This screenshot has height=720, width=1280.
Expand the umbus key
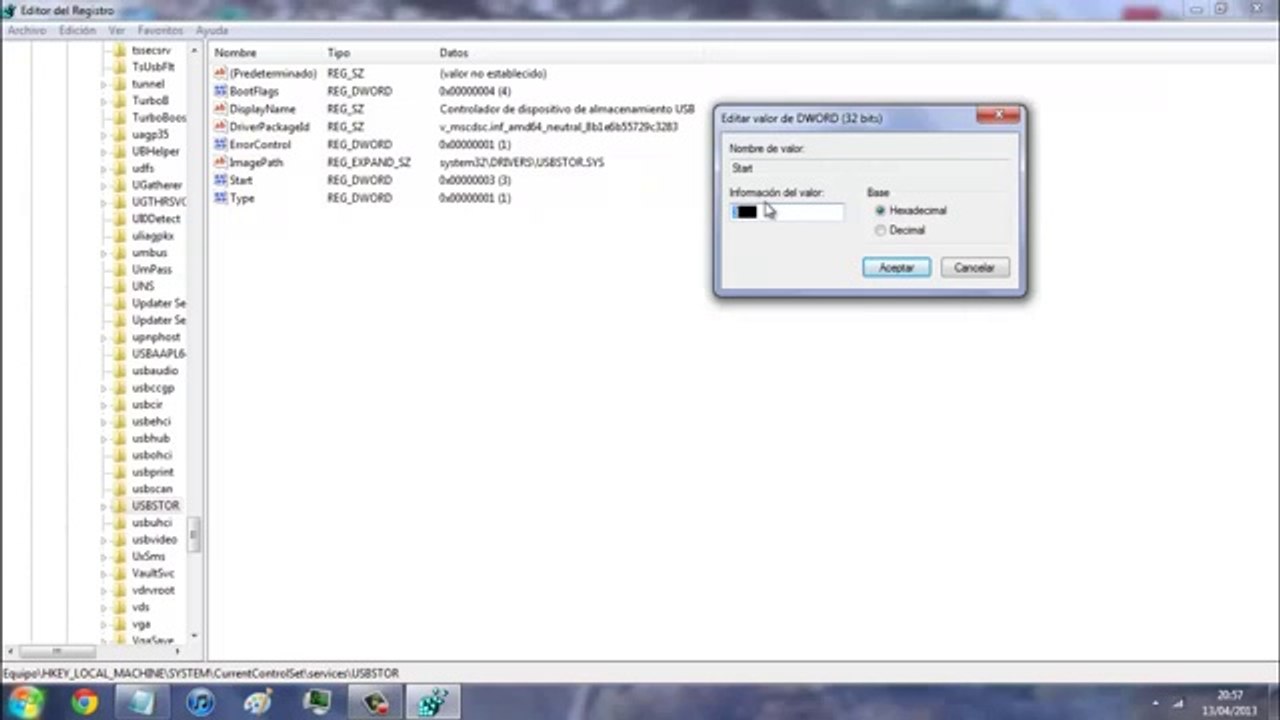click(x=103, y=253)
